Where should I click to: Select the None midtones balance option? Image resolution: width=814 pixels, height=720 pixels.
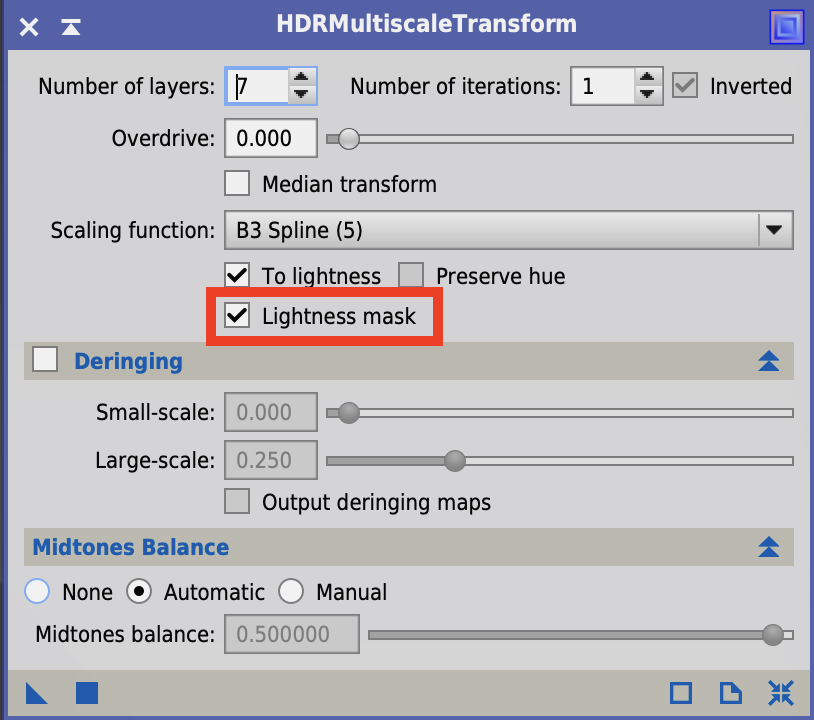click(x=37, y=591)
